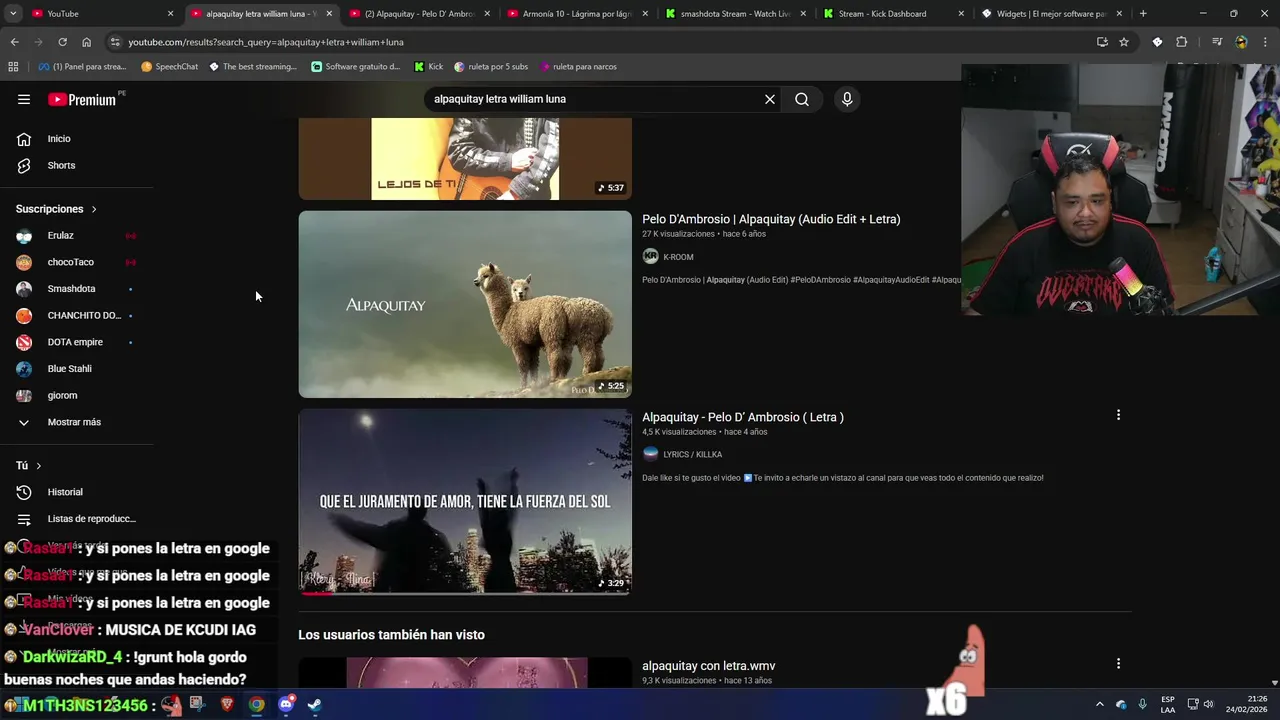Open the Software gratuito bookmark
The width and height of the screenshot is (1280, 720).
pos(355,67)
